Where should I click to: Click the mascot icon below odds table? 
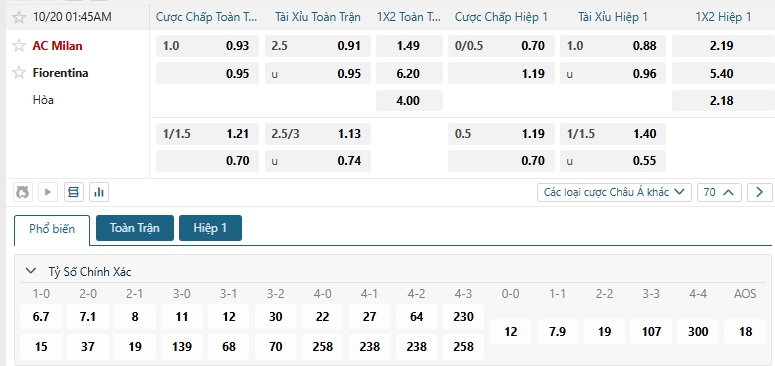tap(22, 192)
